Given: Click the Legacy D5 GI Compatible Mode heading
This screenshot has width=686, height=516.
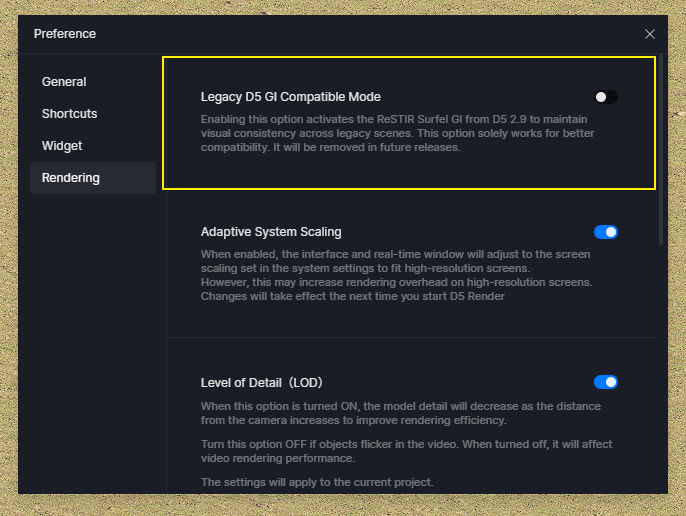Looking at the screenshot, I should pos(290,97).
